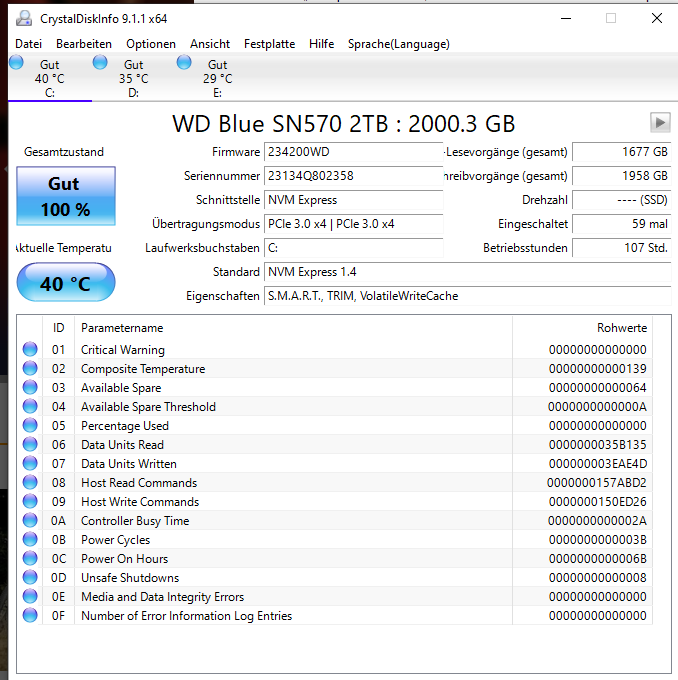
Task: Click the status orb beside Power On Hours
Action: tap(30, 559)
